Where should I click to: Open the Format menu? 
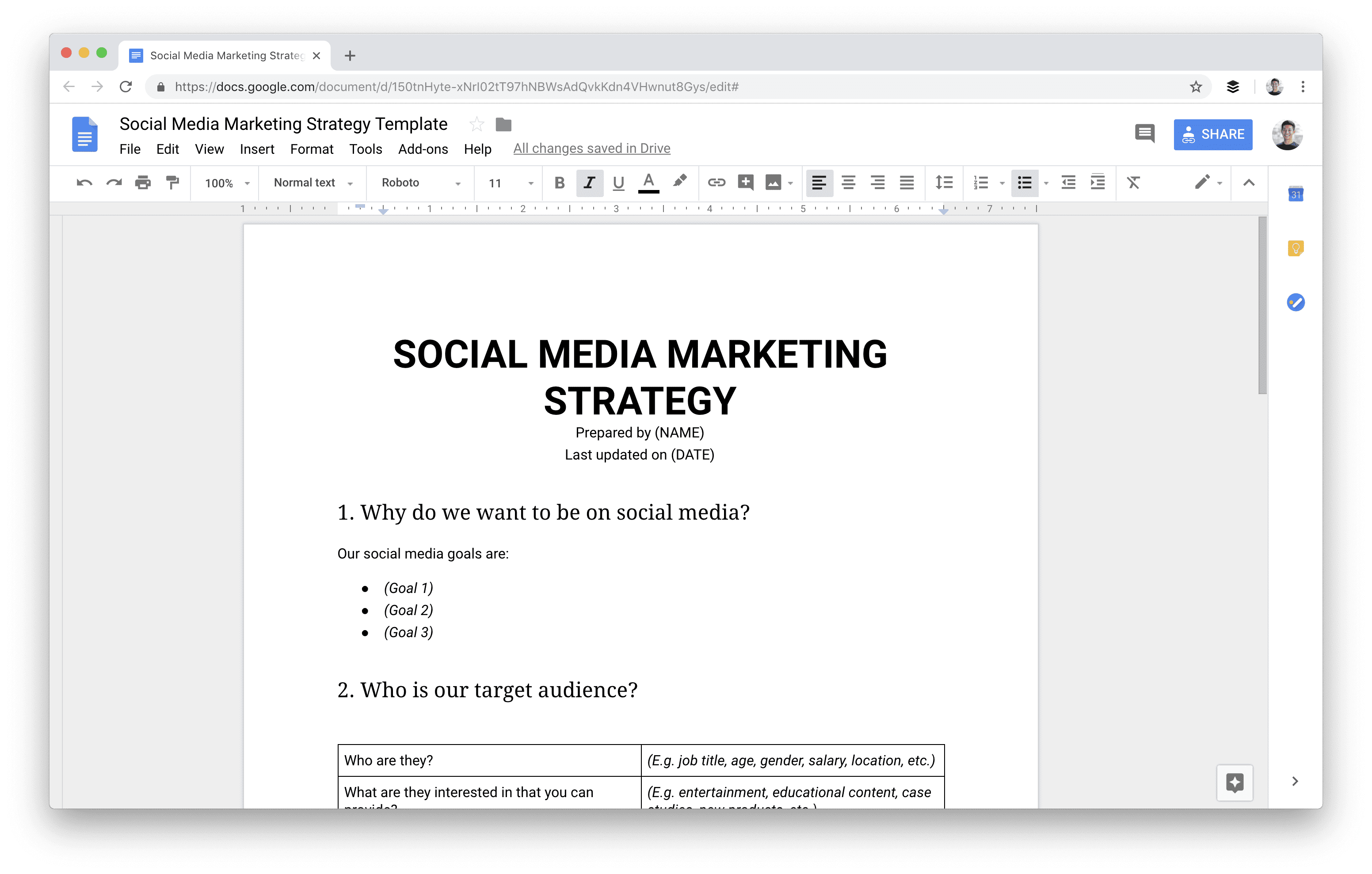click(x=312, y=149)
